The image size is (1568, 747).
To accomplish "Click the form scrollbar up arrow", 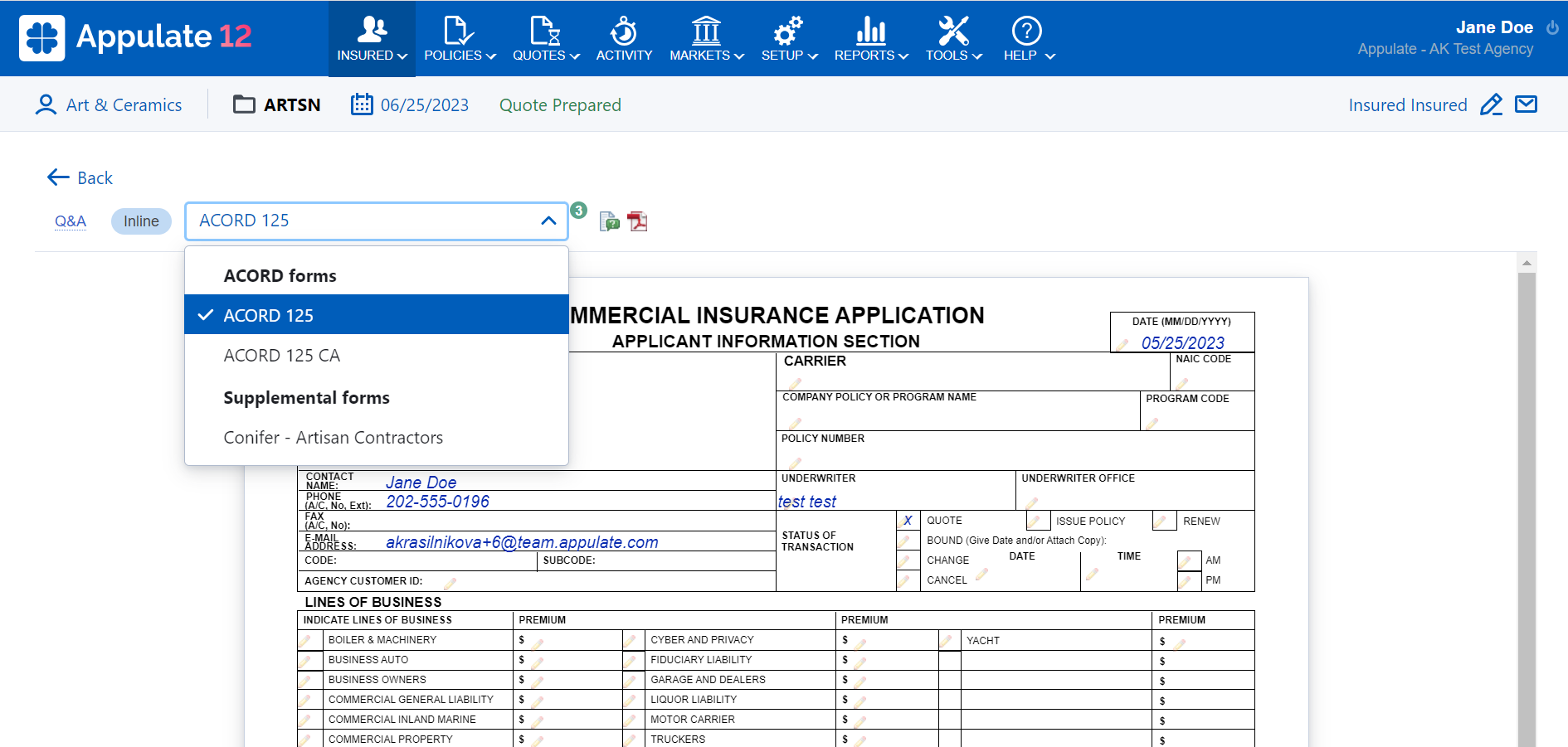I will 1527,263.
